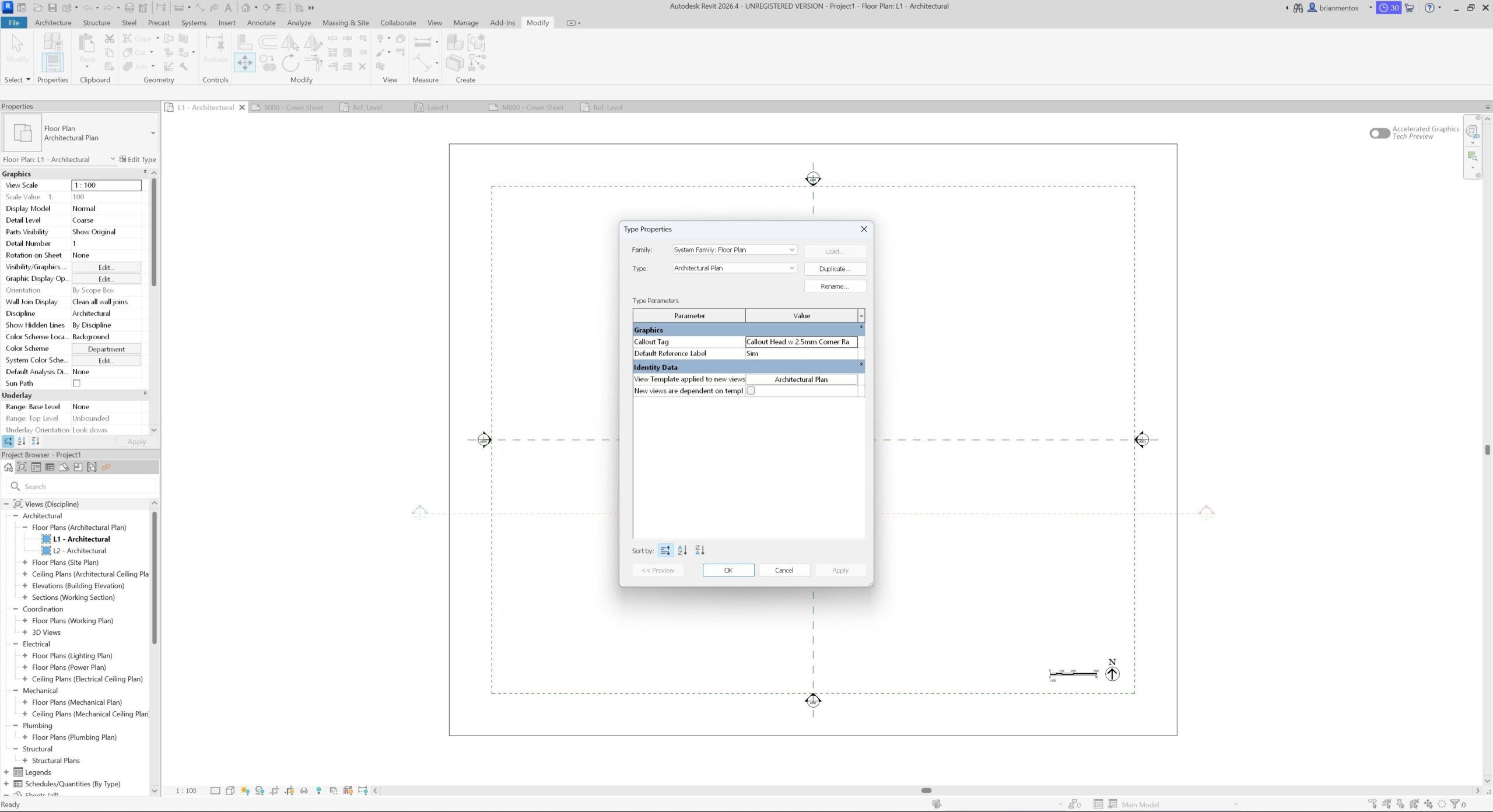Click the Sort ascending icon in Type Properties
This screenshot has width=1493, height=812.
682,550
